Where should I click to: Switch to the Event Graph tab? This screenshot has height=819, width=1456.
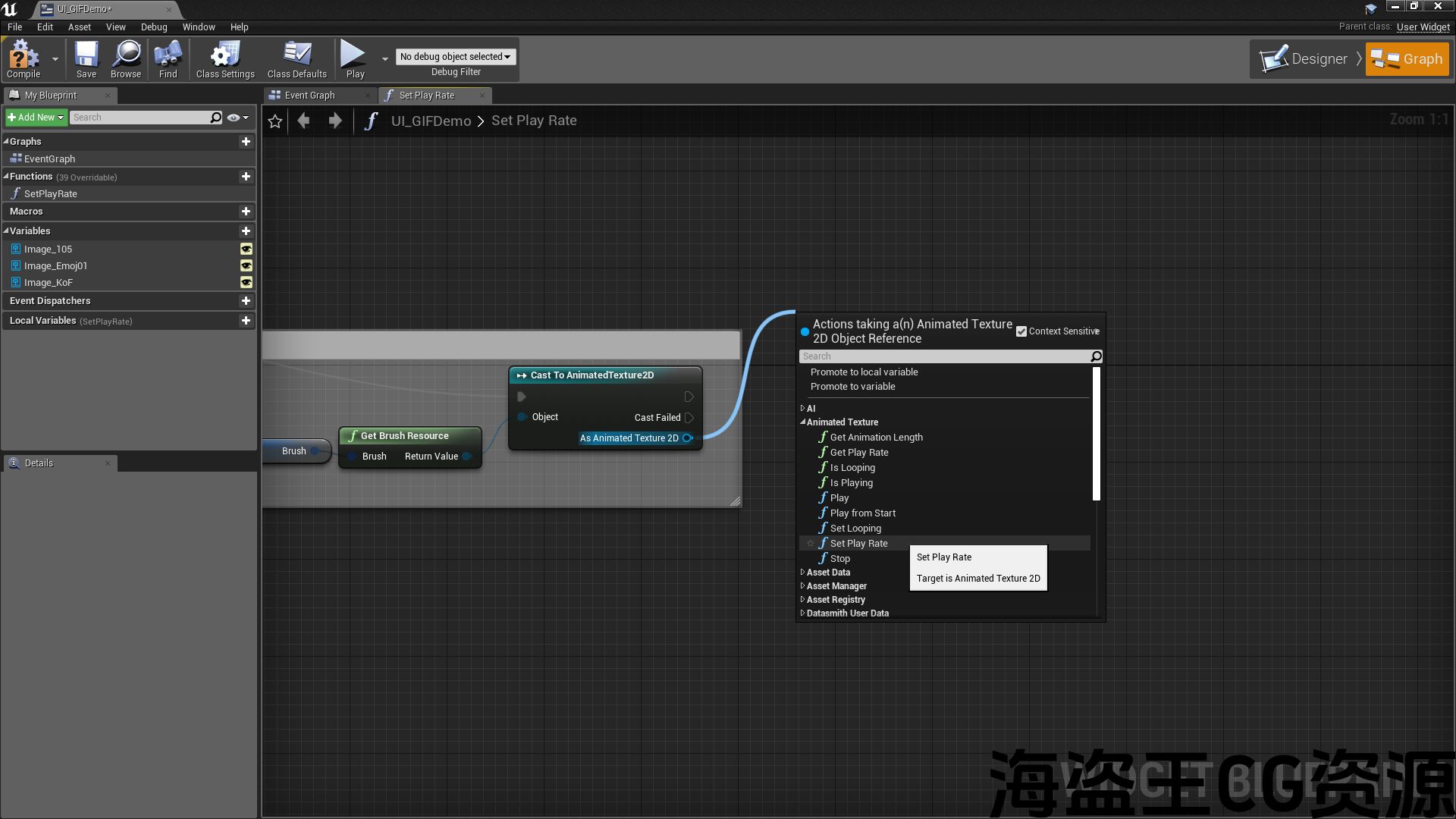click(309, 96)
